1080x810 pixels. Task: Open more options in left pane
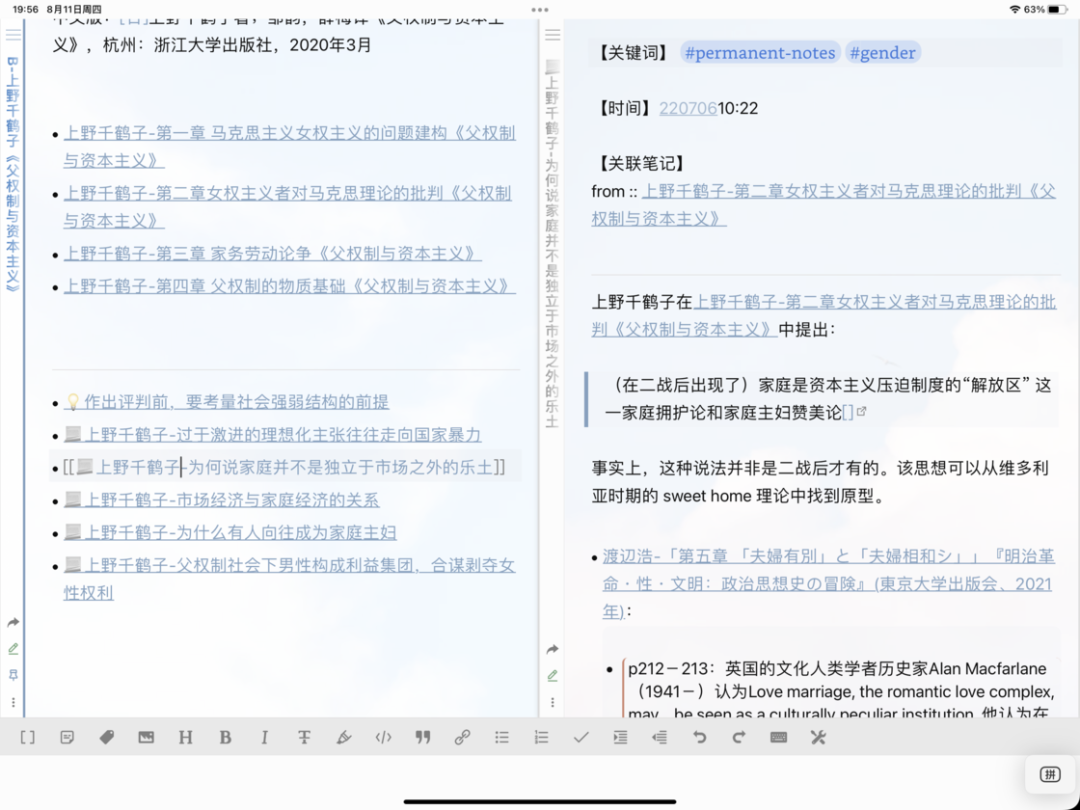13,702
